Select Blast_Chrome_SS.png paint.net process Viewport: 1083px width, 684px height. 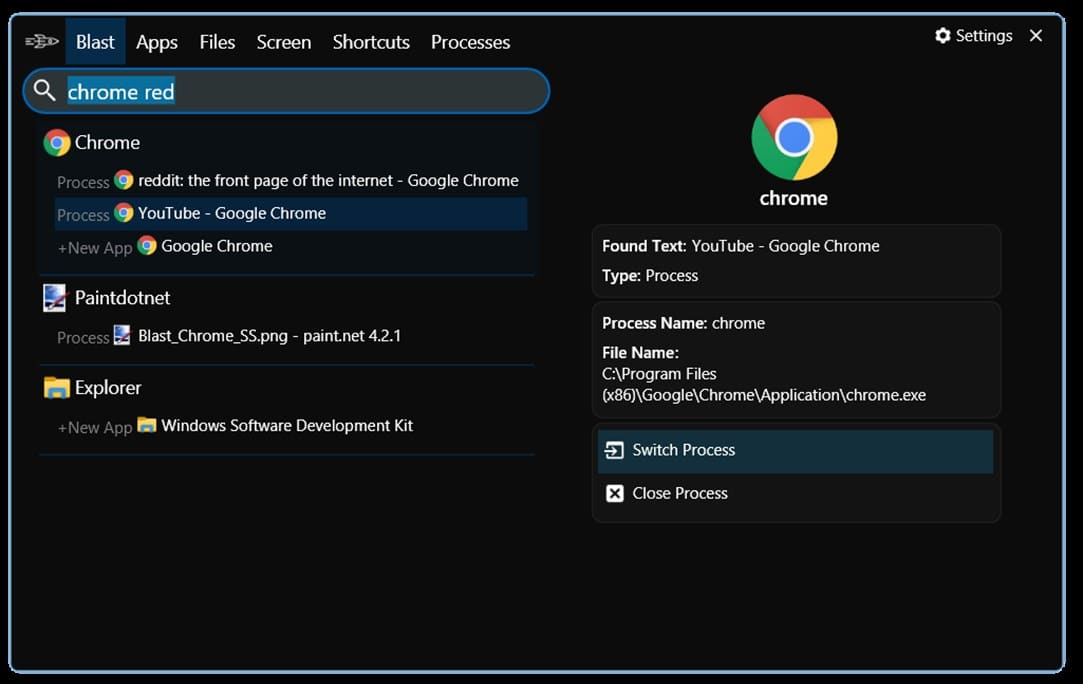(290, 336)
